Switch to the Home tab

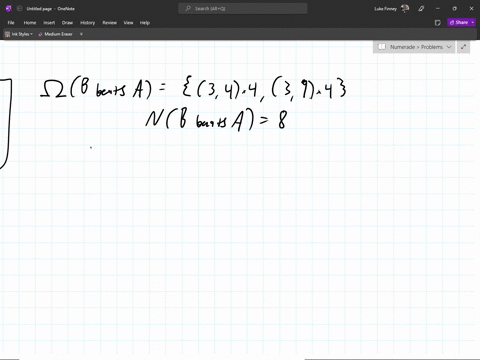click(30, 23)
